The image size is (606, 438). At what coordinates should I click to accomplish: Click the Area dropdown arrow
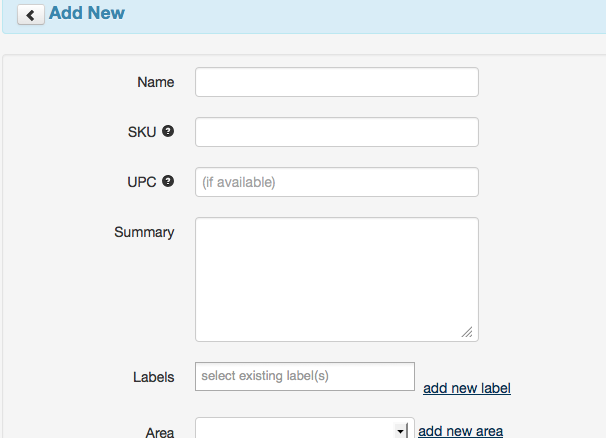click(x=401, y=431)
